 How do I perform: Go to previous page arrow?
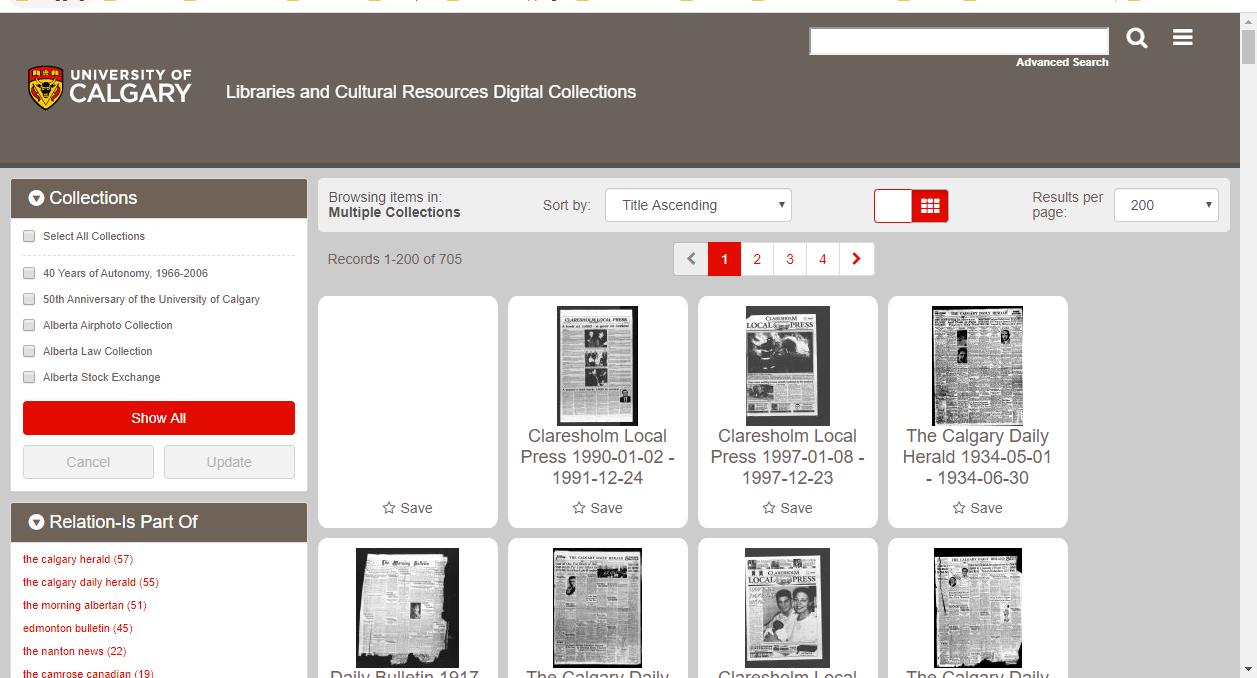(x=691, y=259)
